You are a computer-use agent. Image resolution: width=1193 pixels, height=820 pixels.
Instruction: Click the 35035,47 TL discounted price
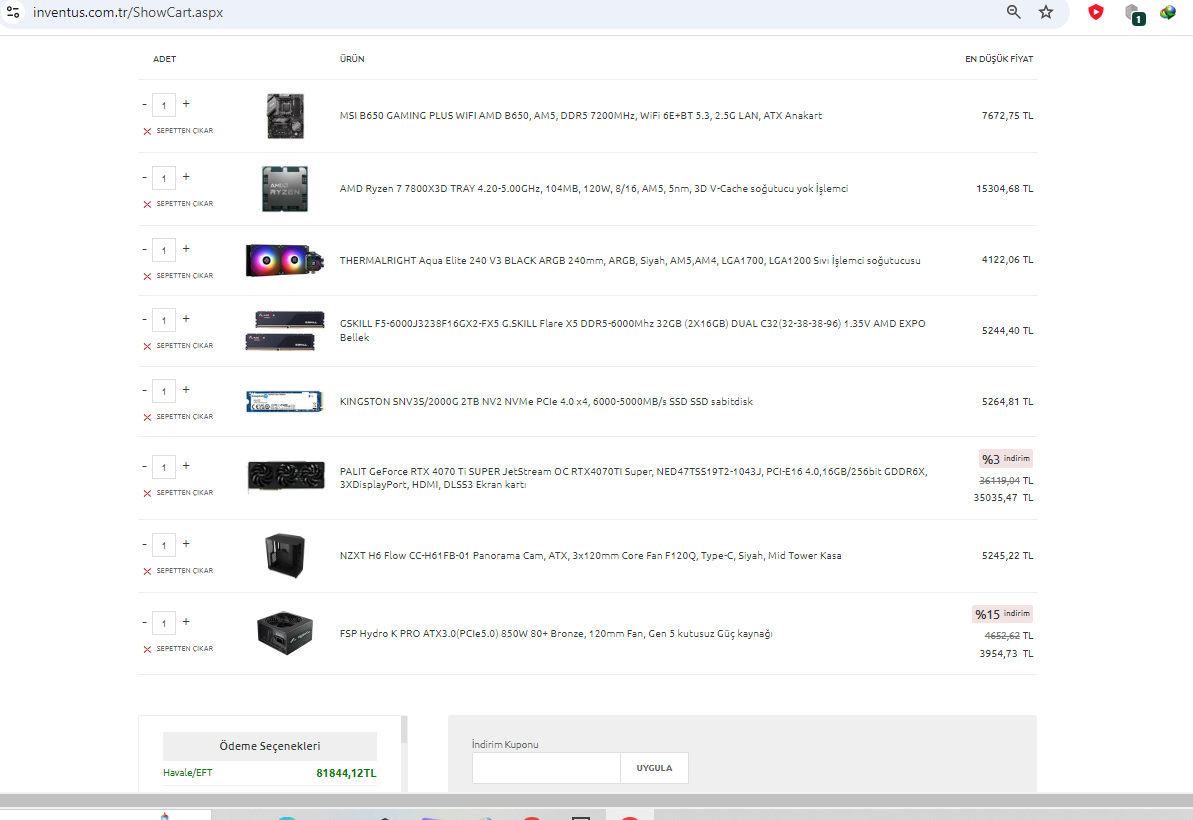coord(1004,497)
